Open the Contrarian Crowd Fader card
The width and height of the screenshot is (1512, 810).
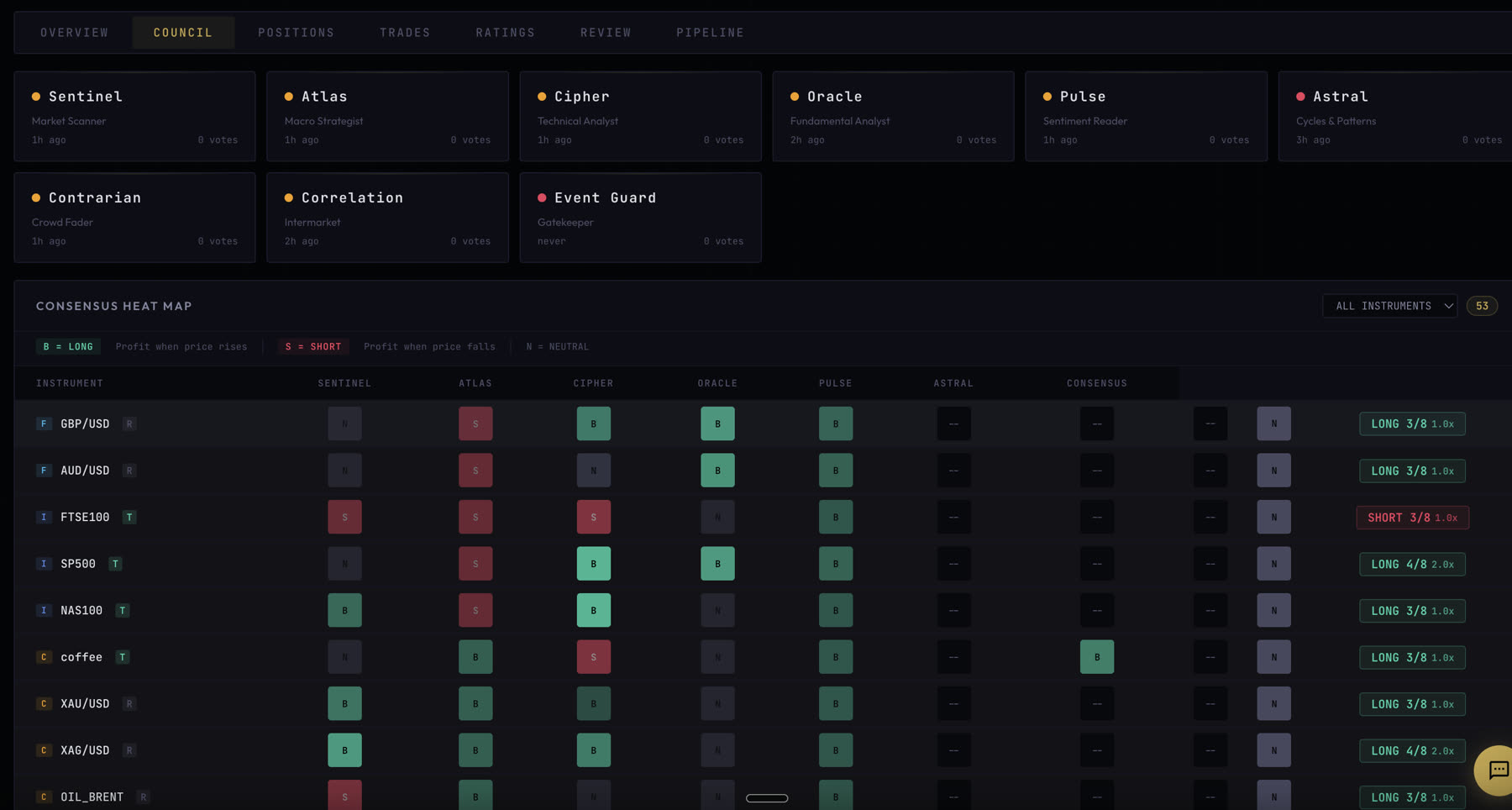[x=134, y=218]
